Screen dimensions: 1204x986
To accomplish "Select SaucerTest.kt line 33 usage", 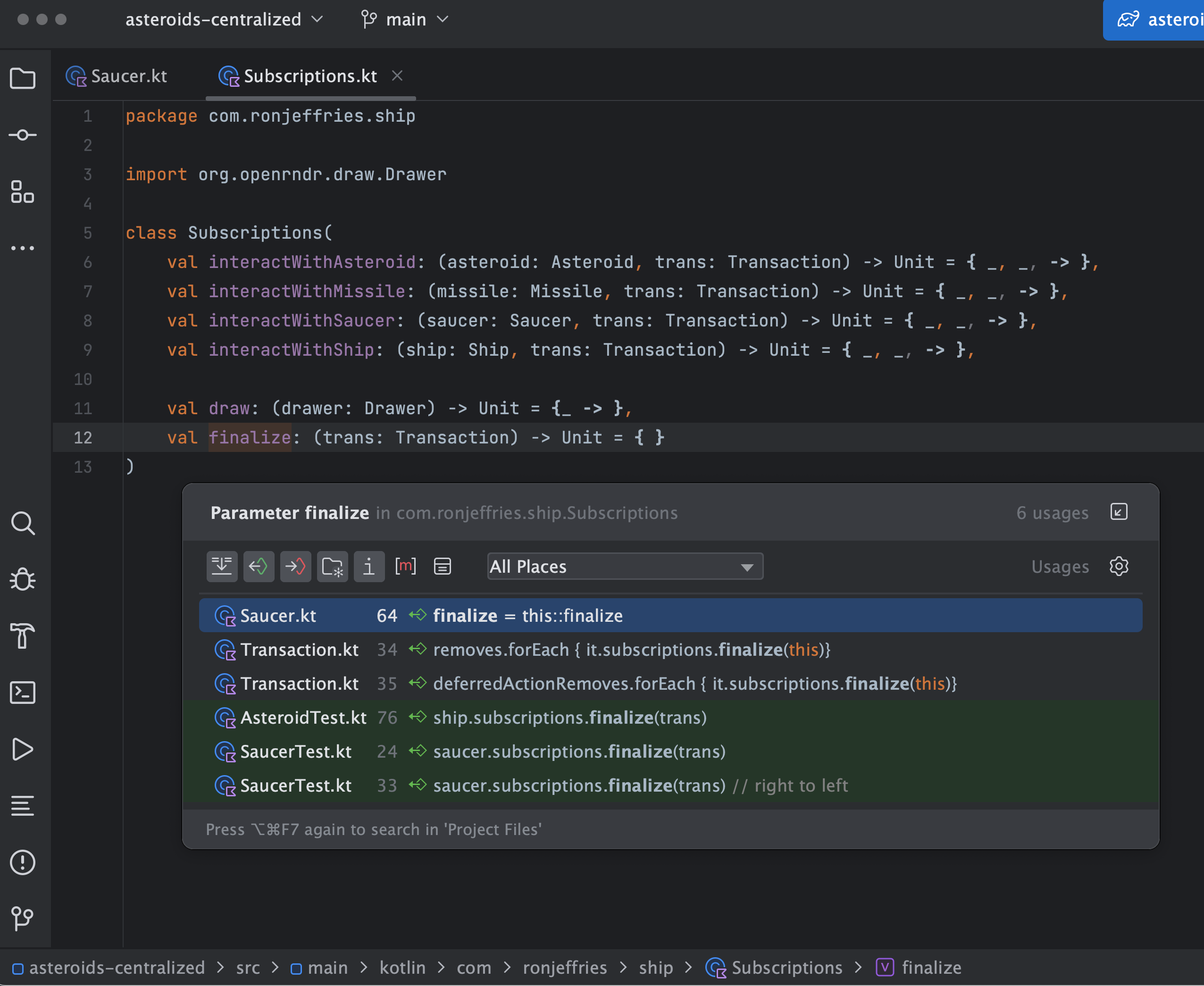I will coord(670,785).
